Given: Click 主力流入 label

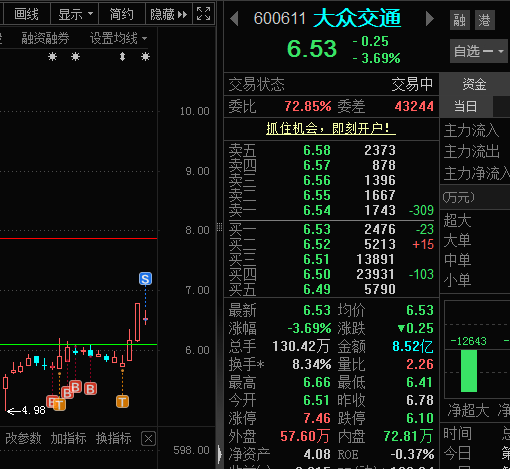Looking at the screenshot, I should click(x=472, y=130).
